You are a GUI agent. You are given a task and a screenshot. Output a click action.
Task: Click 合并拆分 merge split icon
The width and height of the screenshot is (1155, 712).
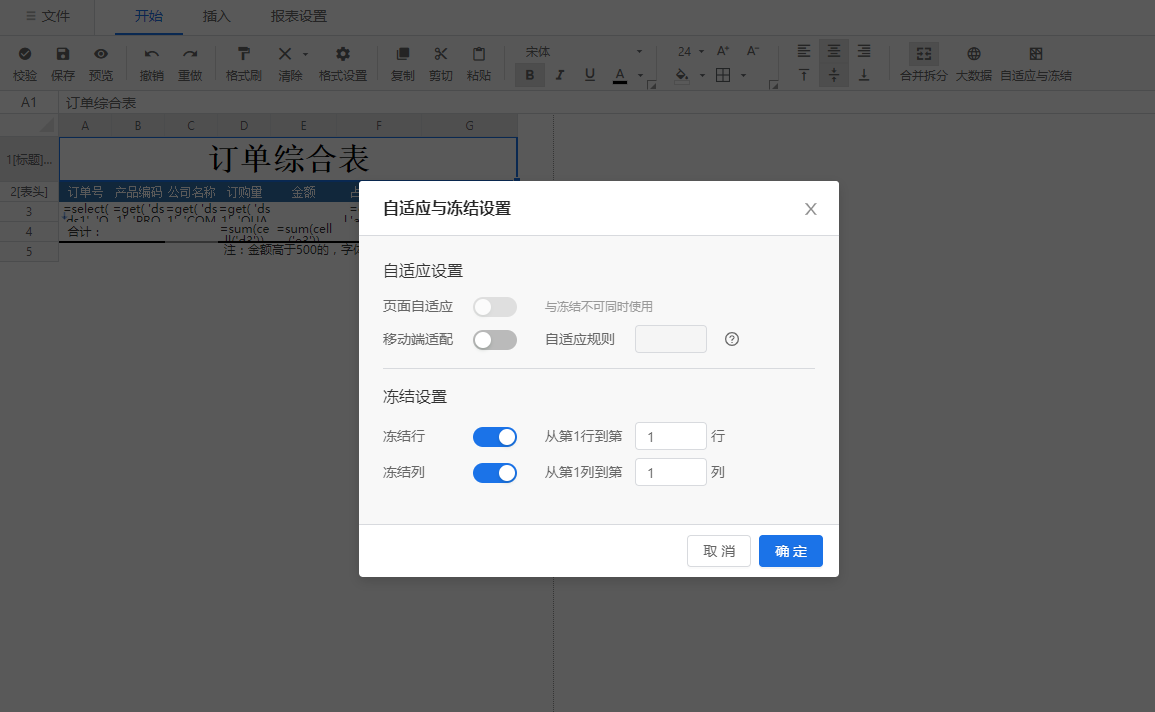coord(924,54)
